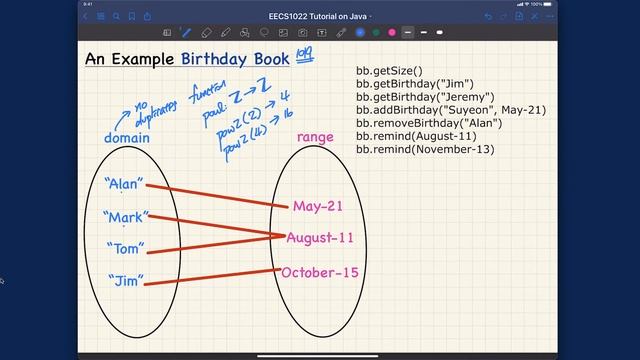Screen dimensions: 640x360
Task: Open the more options ellipsis menu
Action: (550, 16)
